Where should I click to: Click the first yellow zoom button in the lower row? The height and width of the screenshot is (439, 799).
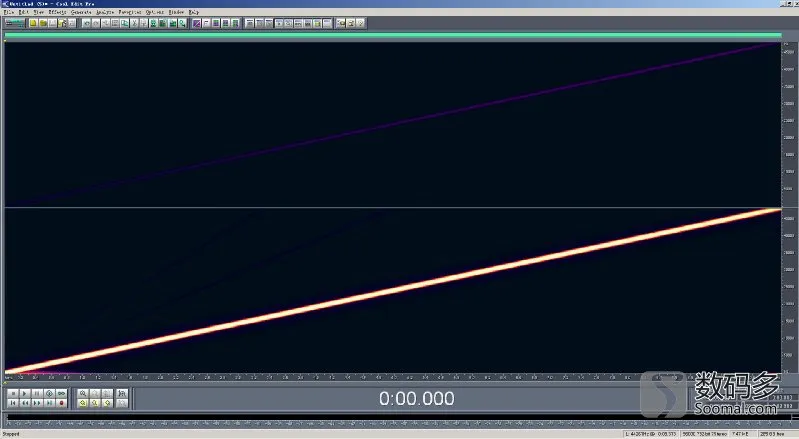83,403
